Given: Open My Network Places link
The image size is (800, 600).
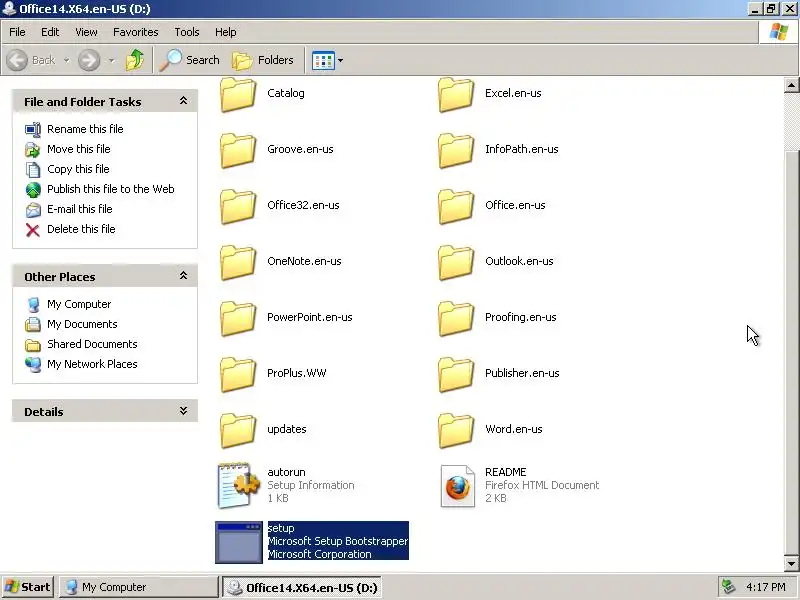Looking at the screenshot, I should click(92, 364).
